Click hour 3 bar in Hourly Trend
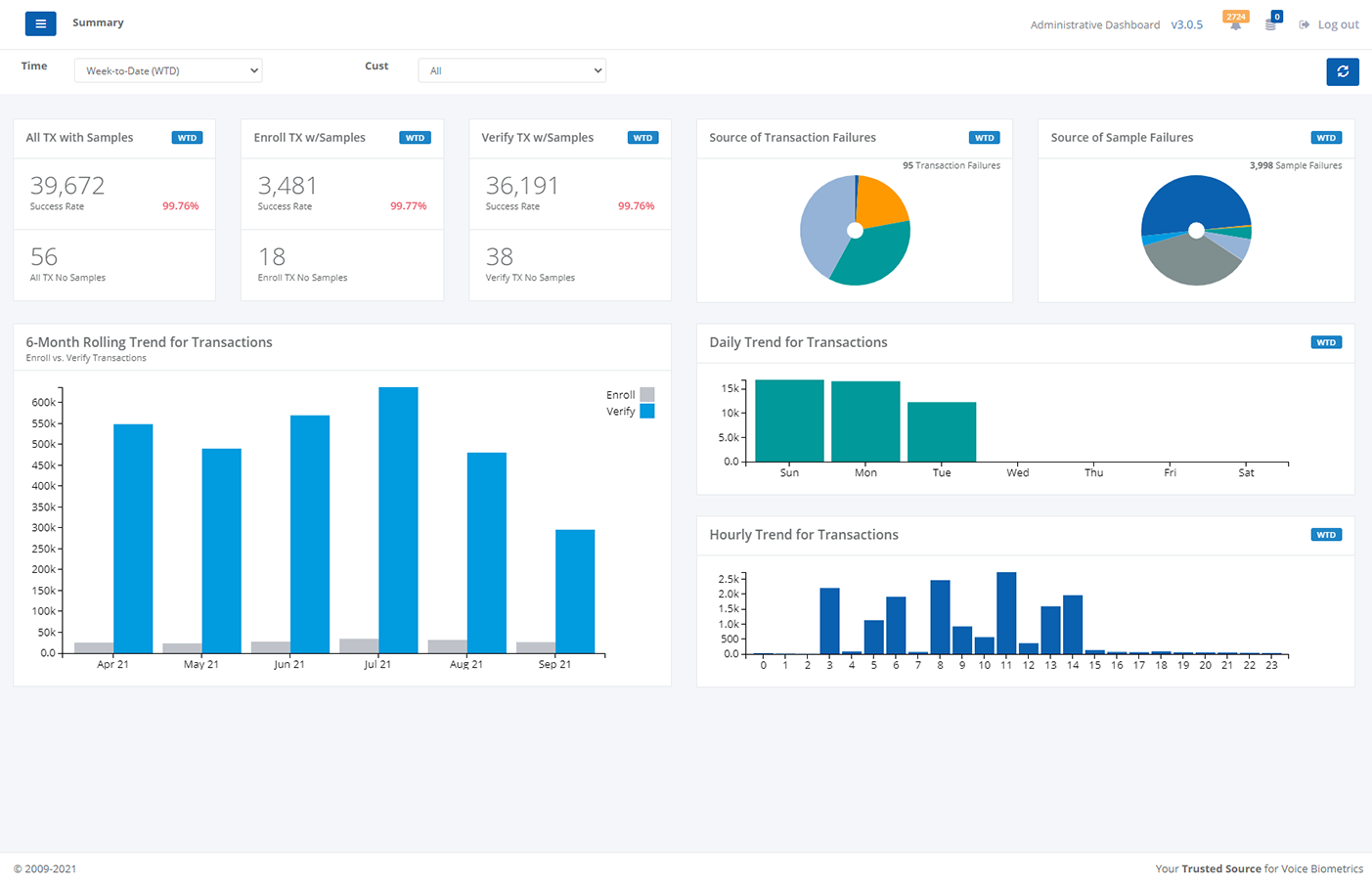The width and height of the screenshot is (1372, 884). [829, 621]
